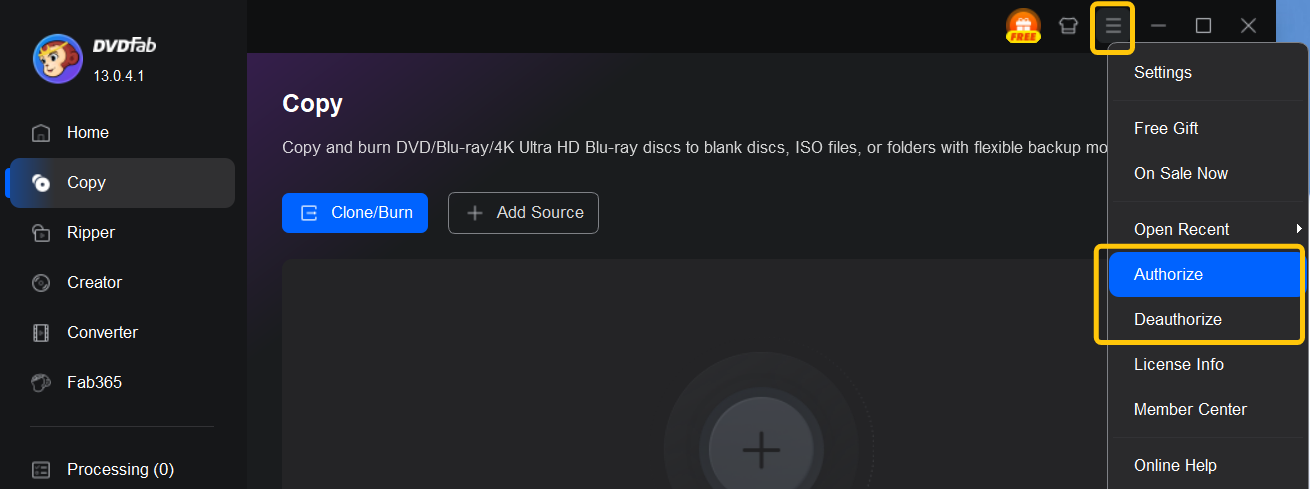
Task: Click the Add Source button
Action: tap(523, 213)
